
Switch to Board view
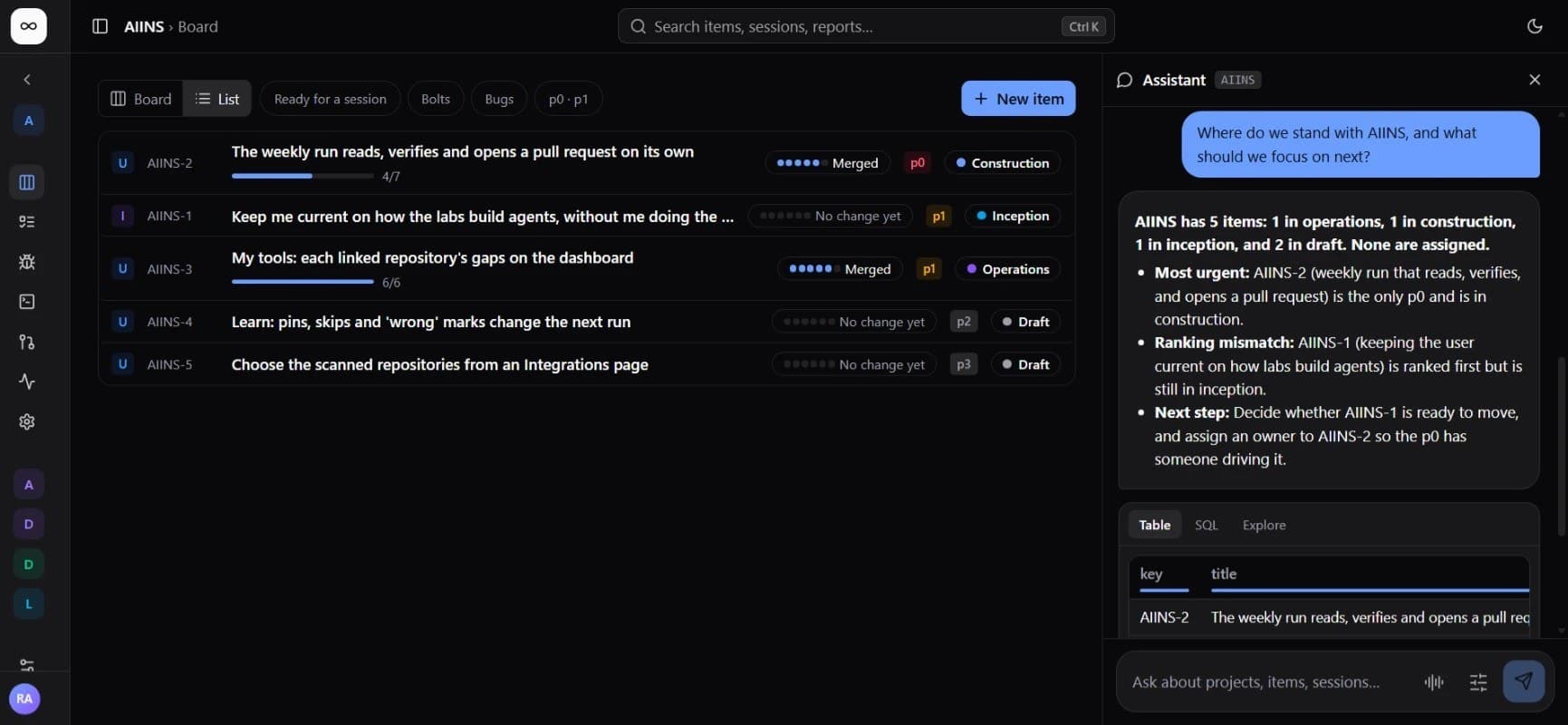(140, 99)
